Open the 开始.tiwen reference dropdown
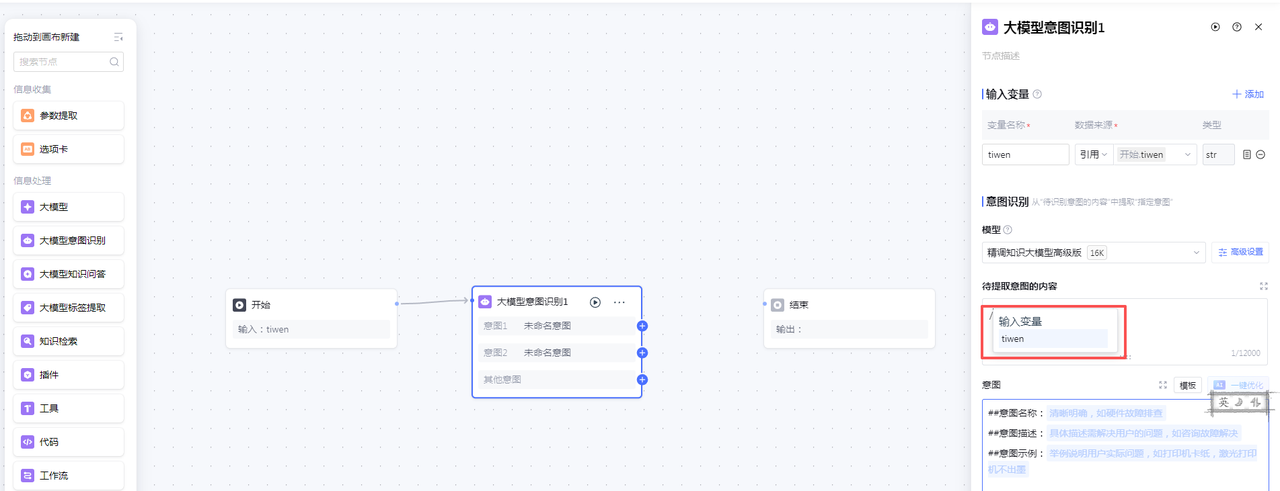 (1156, 155)
